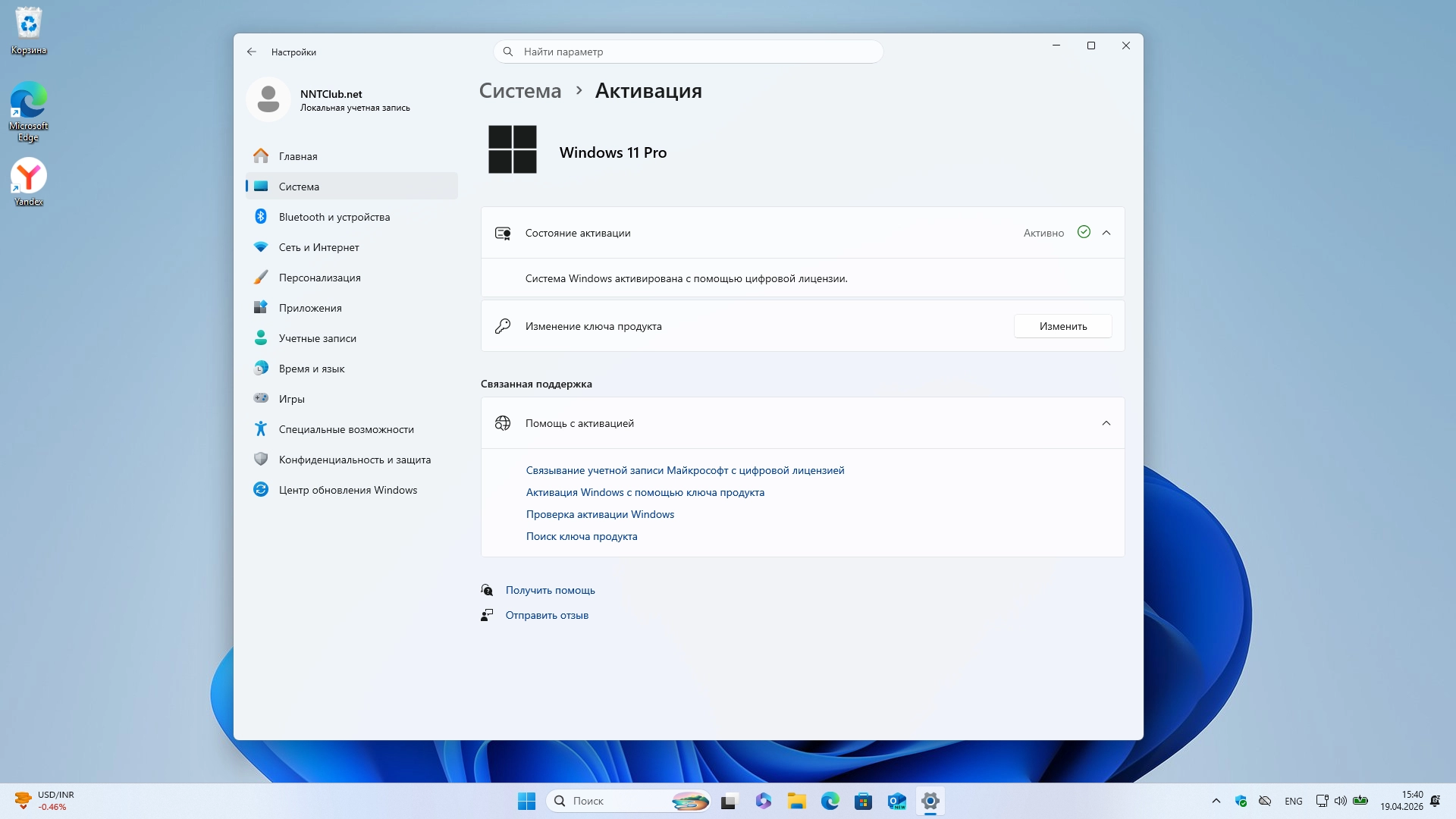Select Учетные записи in sidebar
Image resolution: width=1456 pixels, height=819 pixels.
pos(317,338)
